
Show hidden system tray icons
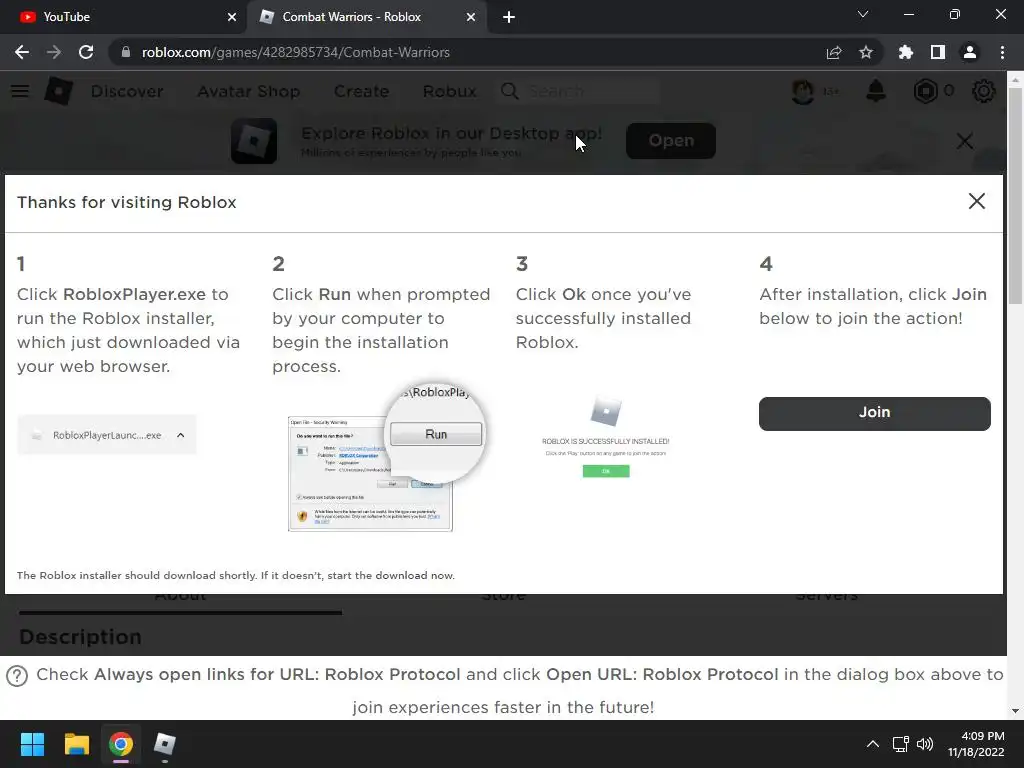pos(872,744)
